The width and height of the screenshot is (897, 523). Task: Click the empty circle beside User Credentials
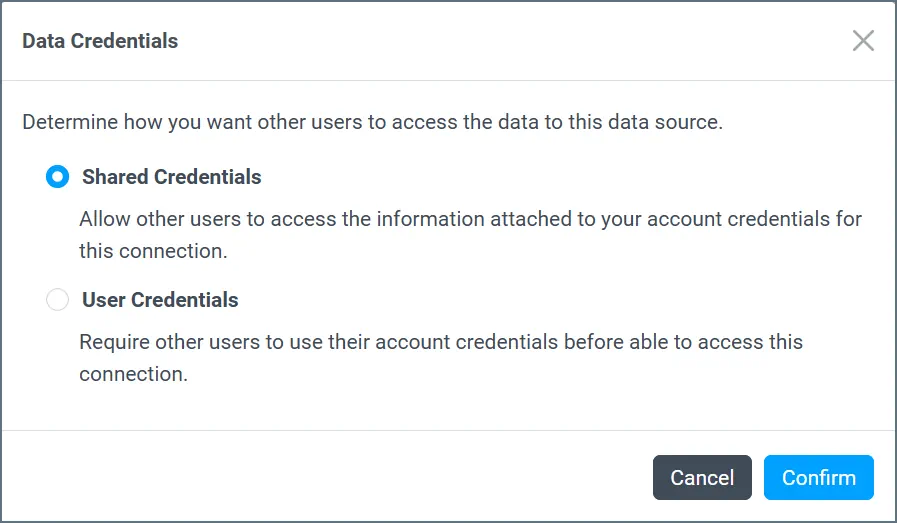point(58,300)
